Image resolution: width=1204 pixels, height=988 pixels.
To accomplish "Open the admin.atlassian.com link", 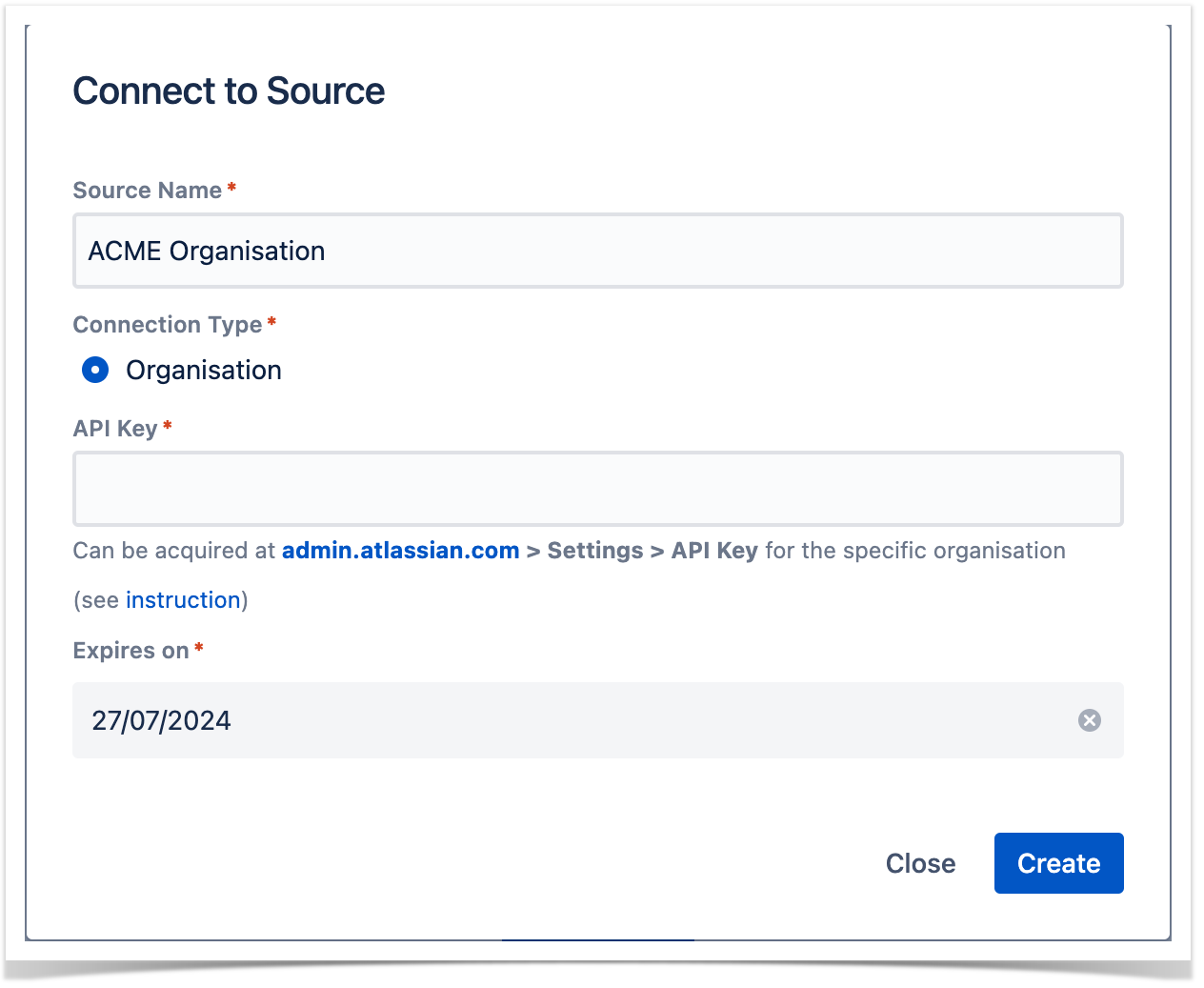I will coord(400,551).
